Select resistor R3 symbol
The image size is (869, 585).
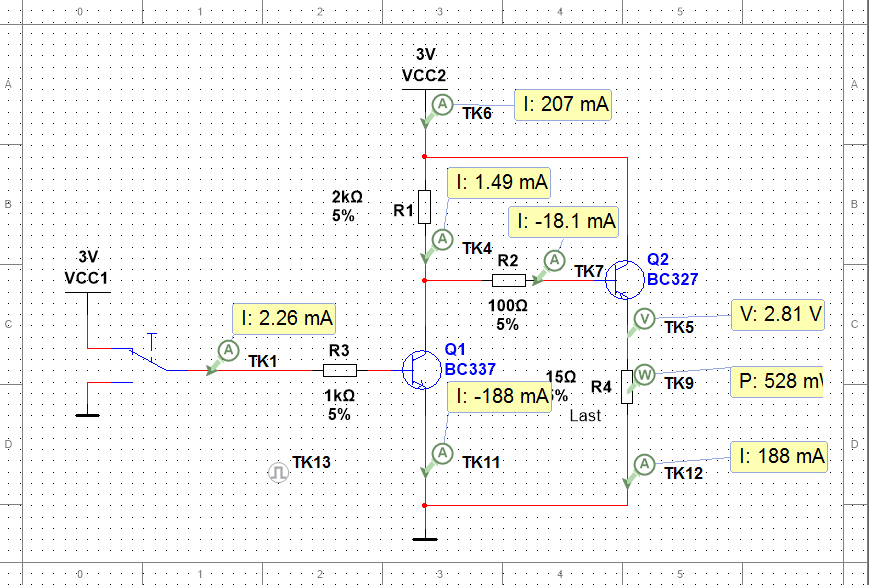coord(340,370)
